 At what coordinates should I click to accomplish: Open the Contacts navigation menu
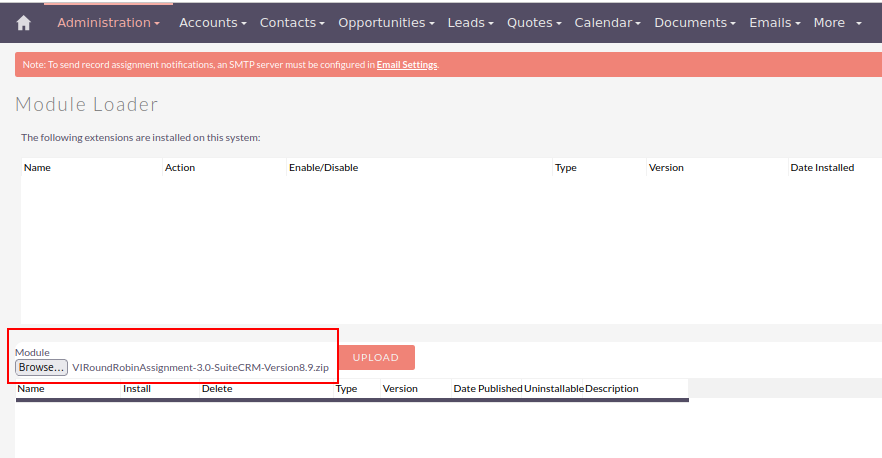pyautogui.click(x=292, y=22)
